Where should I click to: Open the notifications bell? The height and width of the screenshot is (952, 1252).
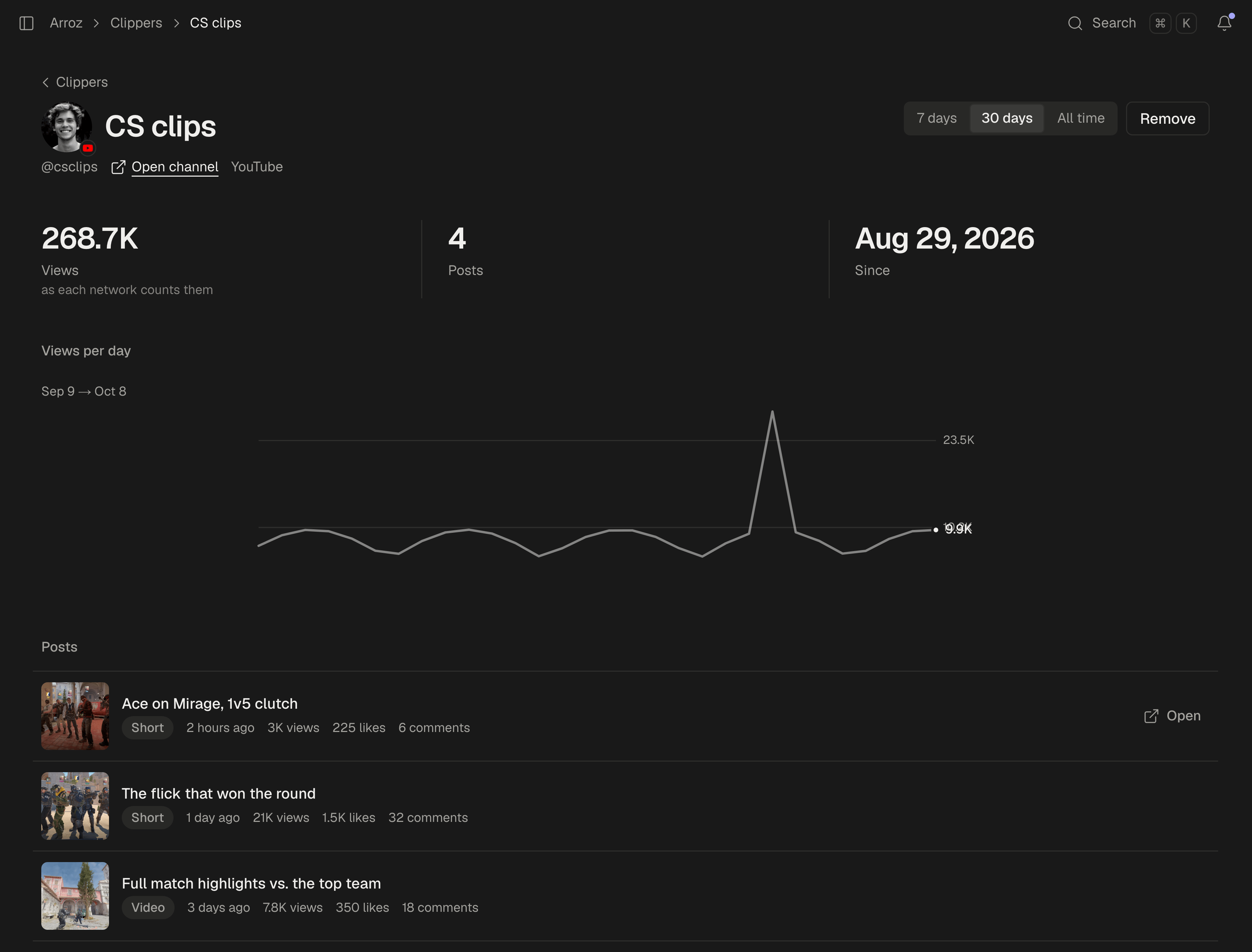click(1224, 23)
